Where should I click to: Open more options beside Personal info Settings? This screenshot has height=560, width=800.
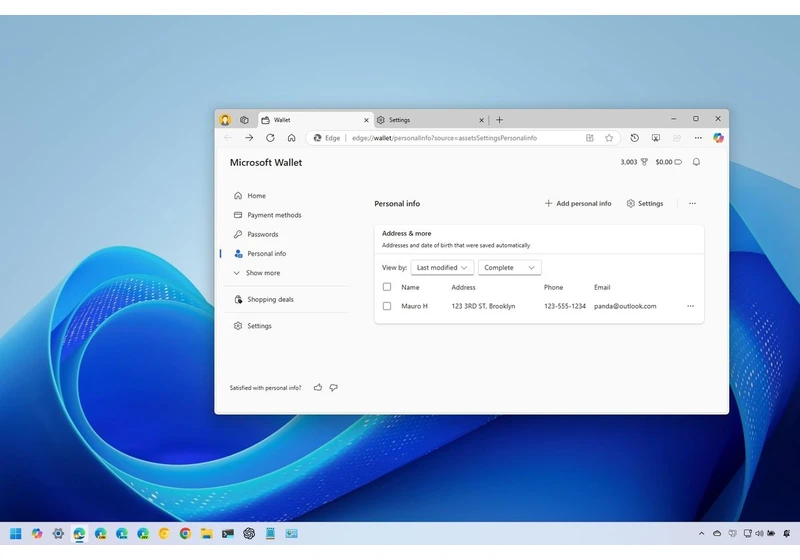pos(692,203)
